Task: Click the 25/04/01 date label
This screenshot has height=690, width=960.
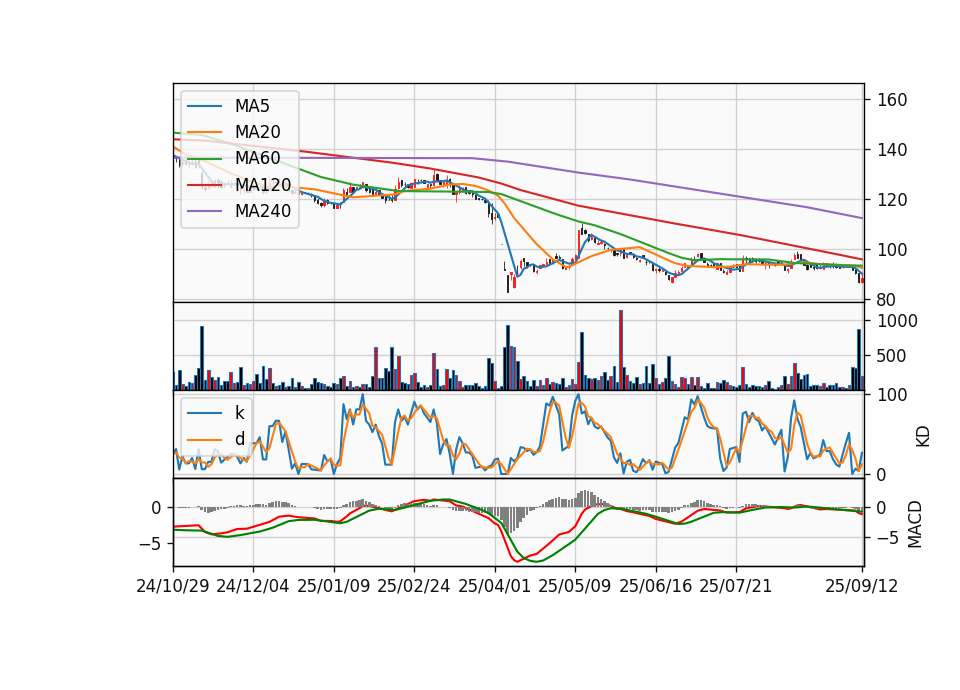Action: pyautogui.click(x=494, y=586)
